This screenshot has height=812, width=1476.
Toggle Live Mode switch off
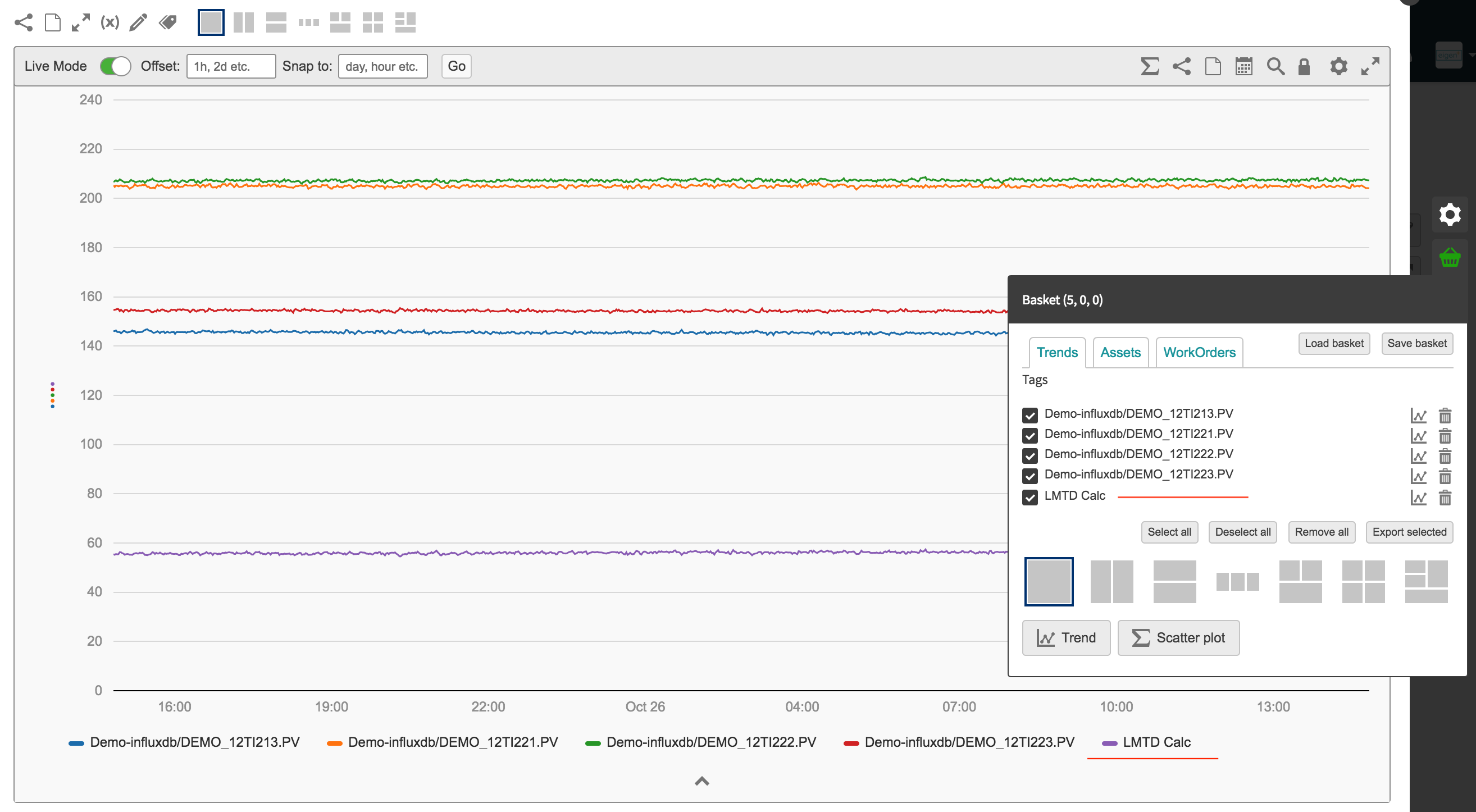pos(115,66)
